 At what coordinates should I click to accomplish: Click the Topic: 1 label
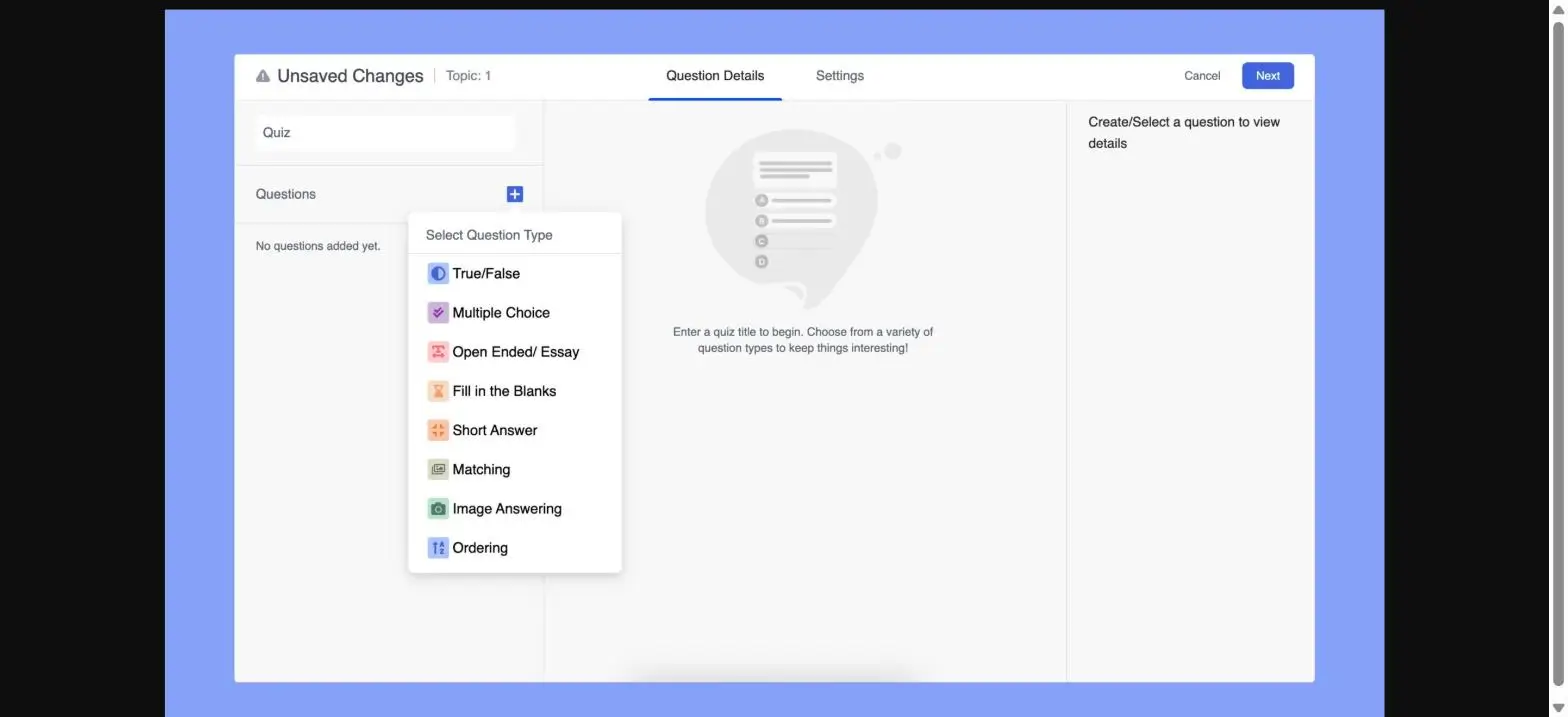[468, 76]
